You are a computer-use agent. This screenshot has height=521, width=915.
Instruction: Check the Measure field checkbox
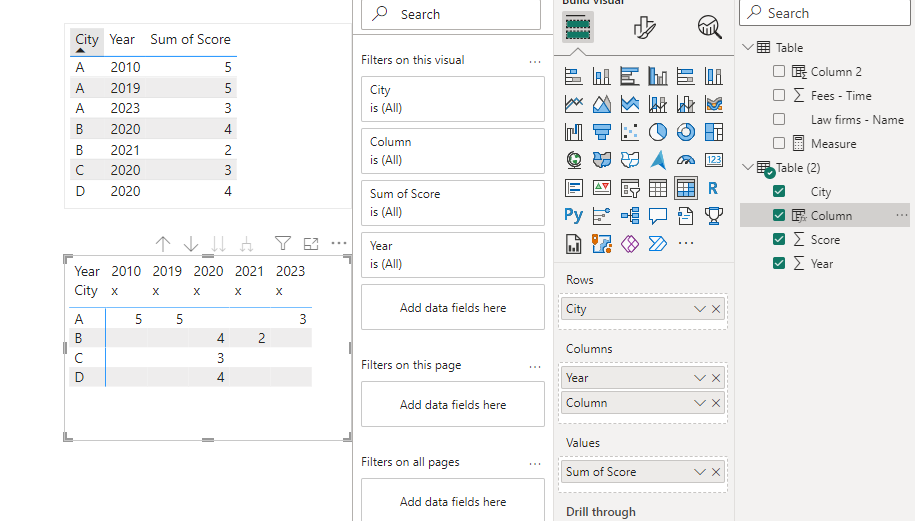tap(778, 143)
